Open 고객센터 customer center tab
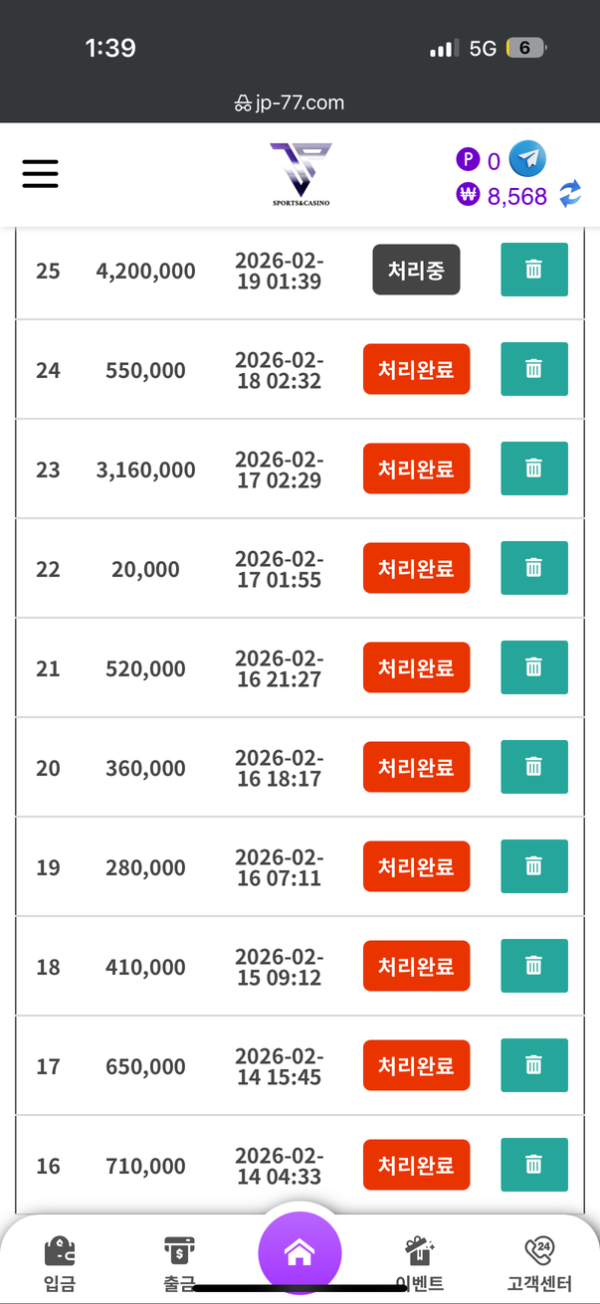This screenshot has height=1304, width=600. (x=539, y=1264)
